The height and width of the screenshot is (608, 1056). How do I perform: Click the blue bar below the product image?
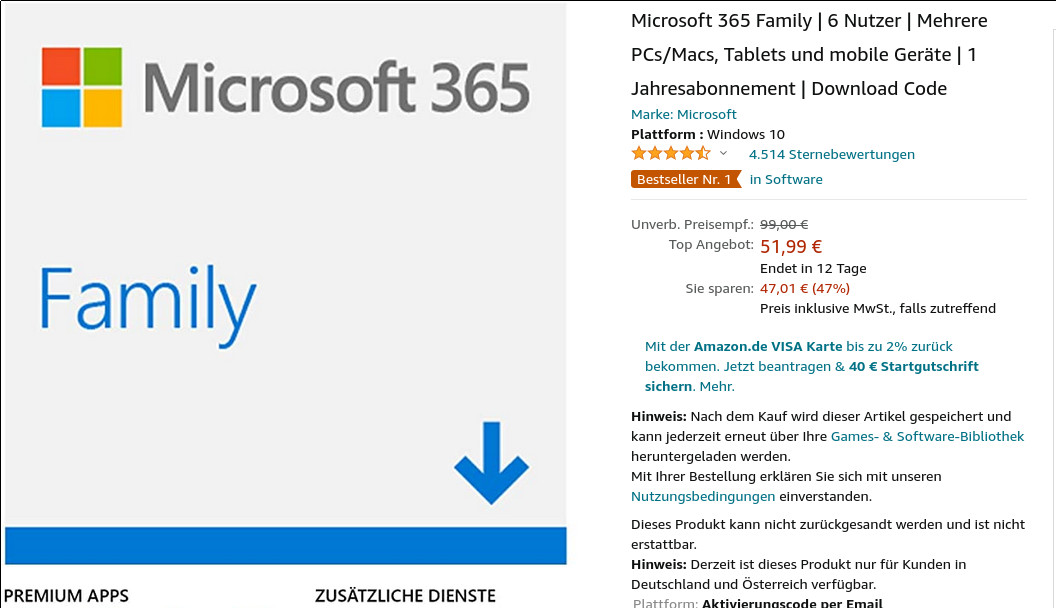point(285,545)
